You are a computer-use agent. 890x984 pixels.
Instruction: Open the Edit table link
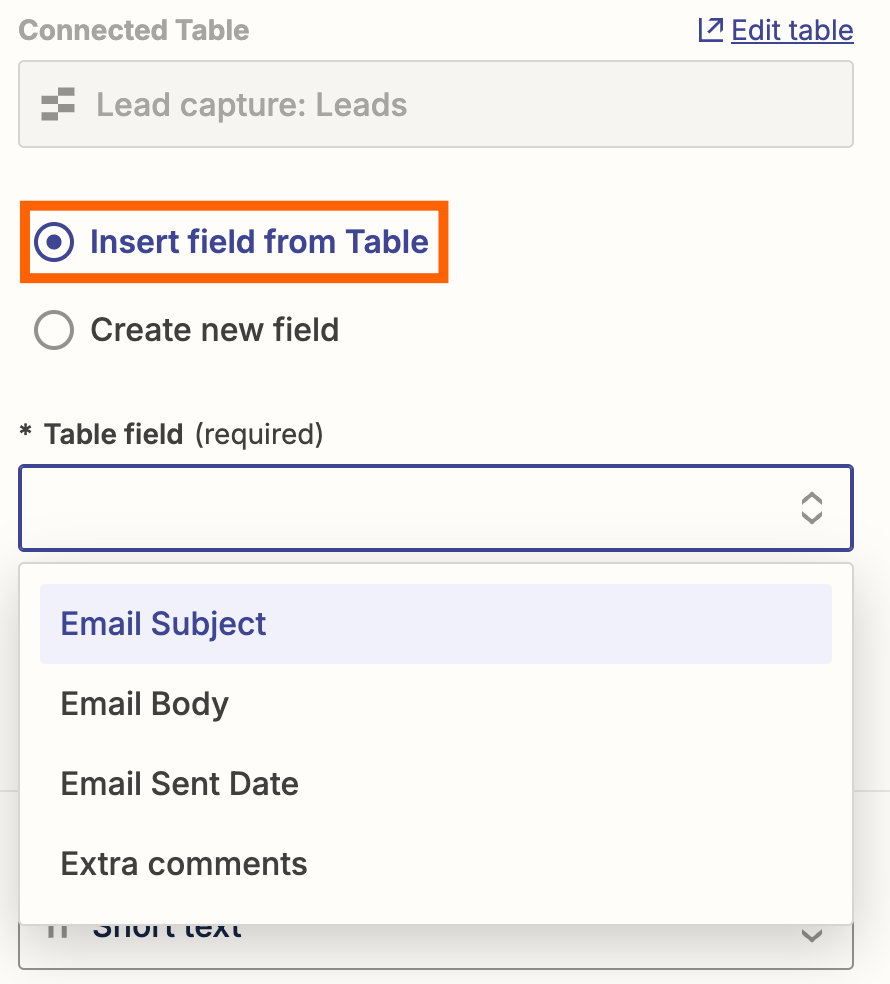click(792, 30)
